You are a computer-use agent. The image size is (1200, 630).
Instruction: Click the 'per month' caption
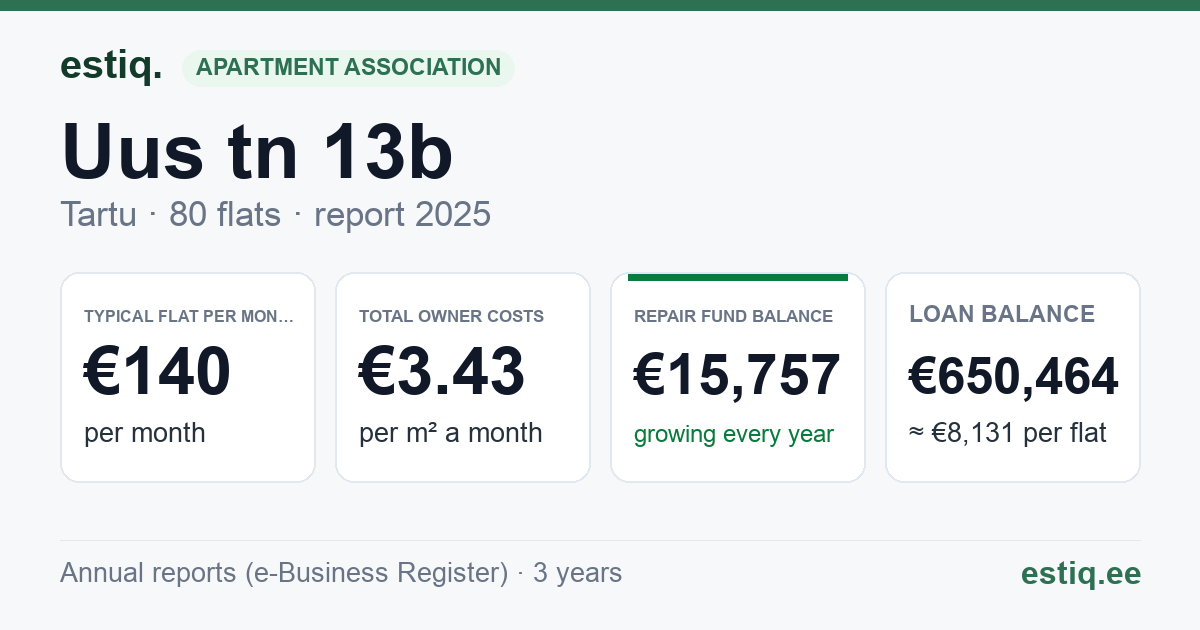pos(145,433)
